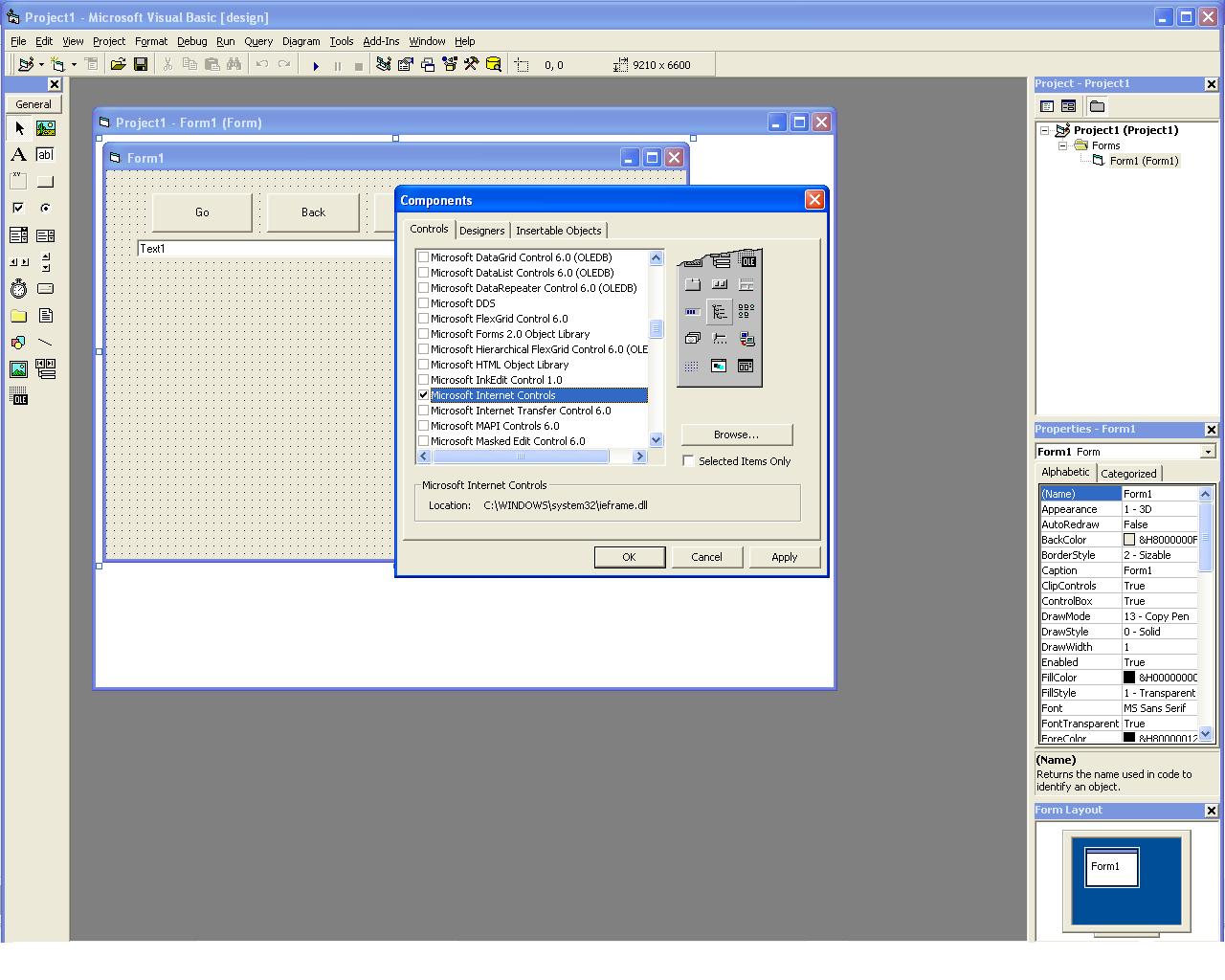Uncheck Microsoft Internet Controls checkbox
1225x980 pixels.
[423, 395]
